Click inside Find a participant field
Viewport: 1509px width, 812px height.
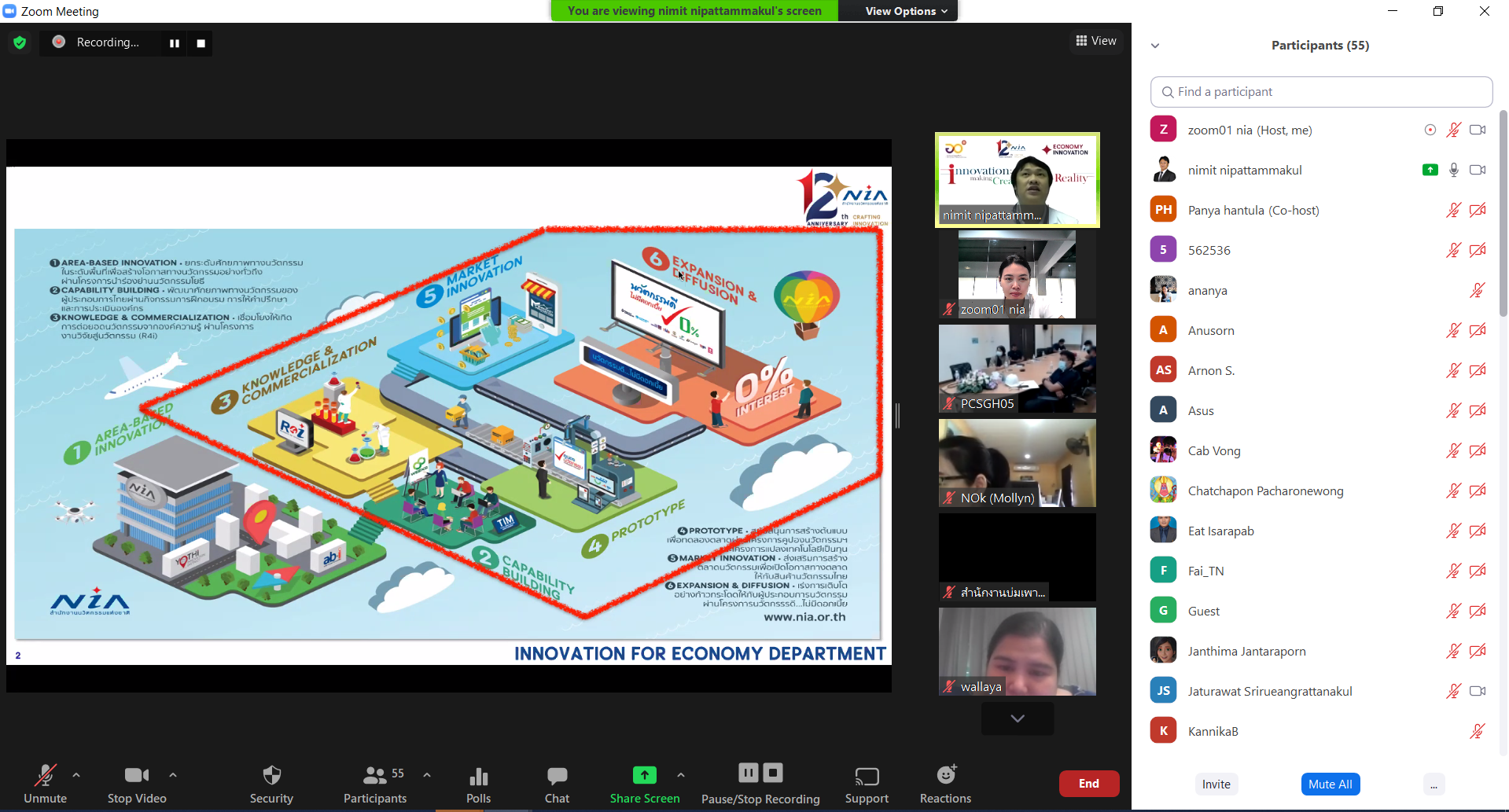point(1321,92)
